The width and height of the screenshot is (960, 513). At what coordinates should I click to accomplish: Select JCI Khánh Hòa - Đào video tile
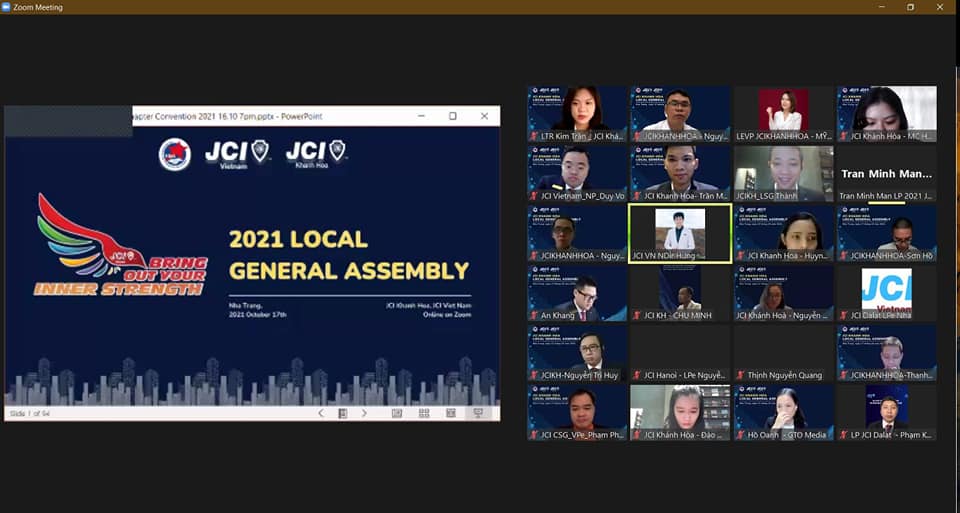click(680, 413)
